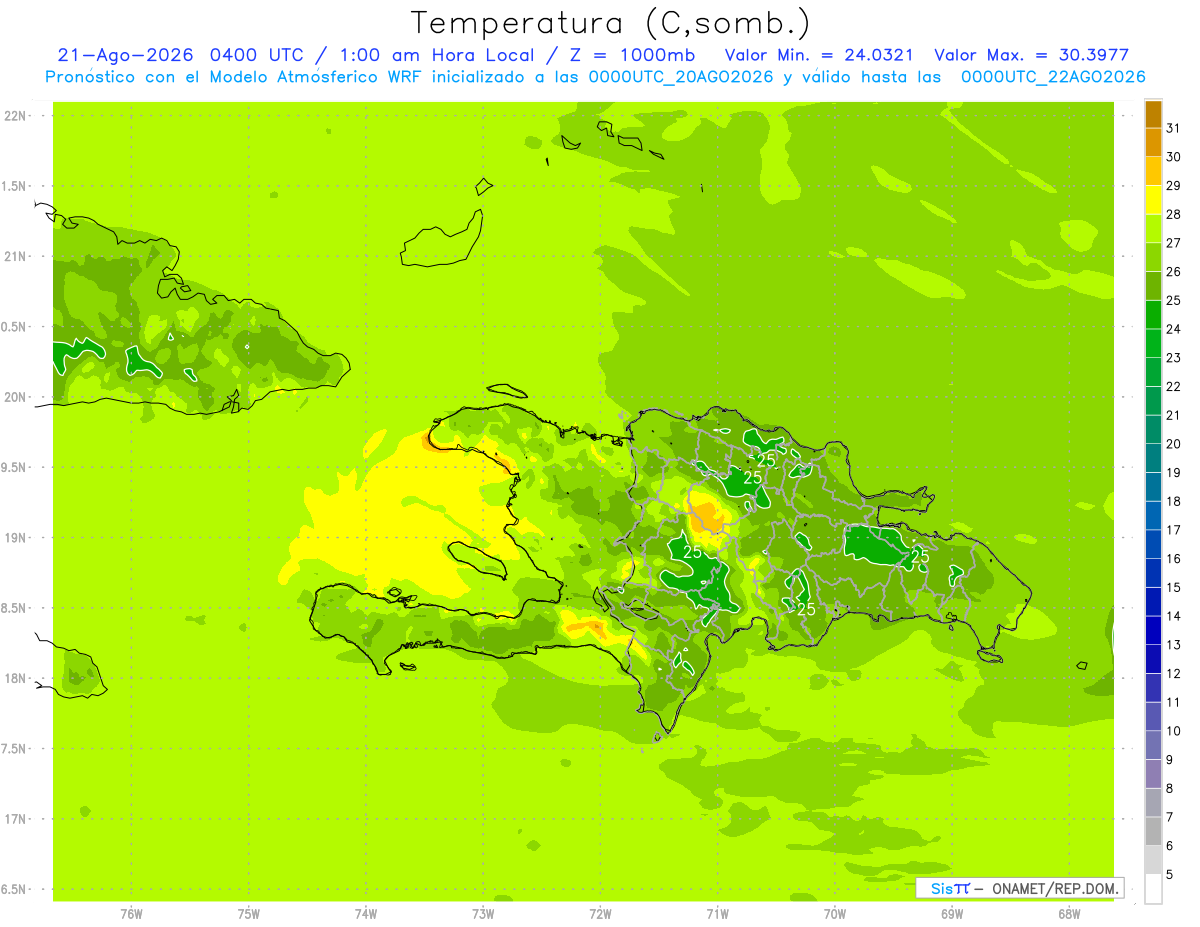Click the yellow legend swatch between 28 and 29
1200x927 pixels.
(1153, 200)
